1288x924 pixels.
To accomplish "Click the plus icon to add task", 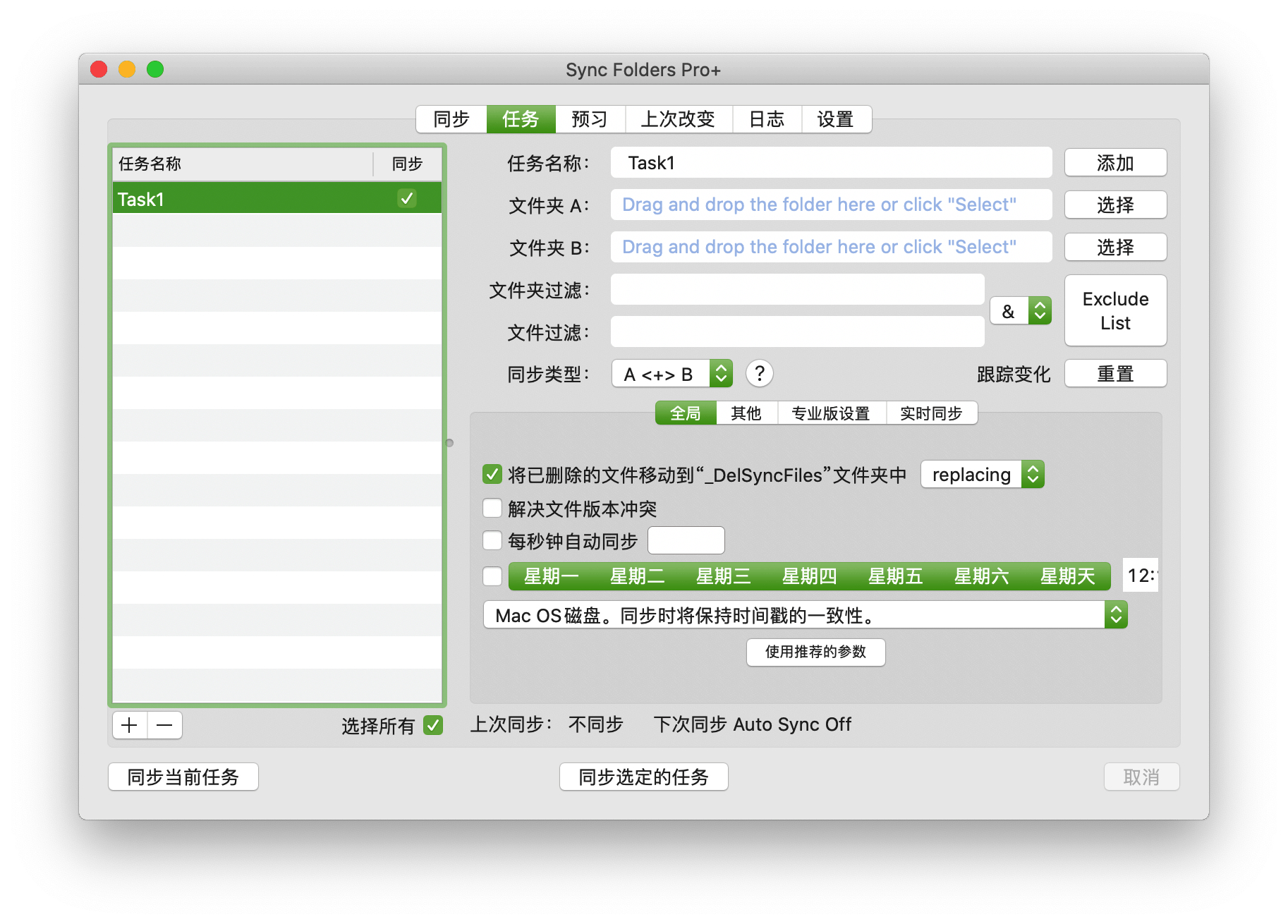I will (x=130, y=725).
